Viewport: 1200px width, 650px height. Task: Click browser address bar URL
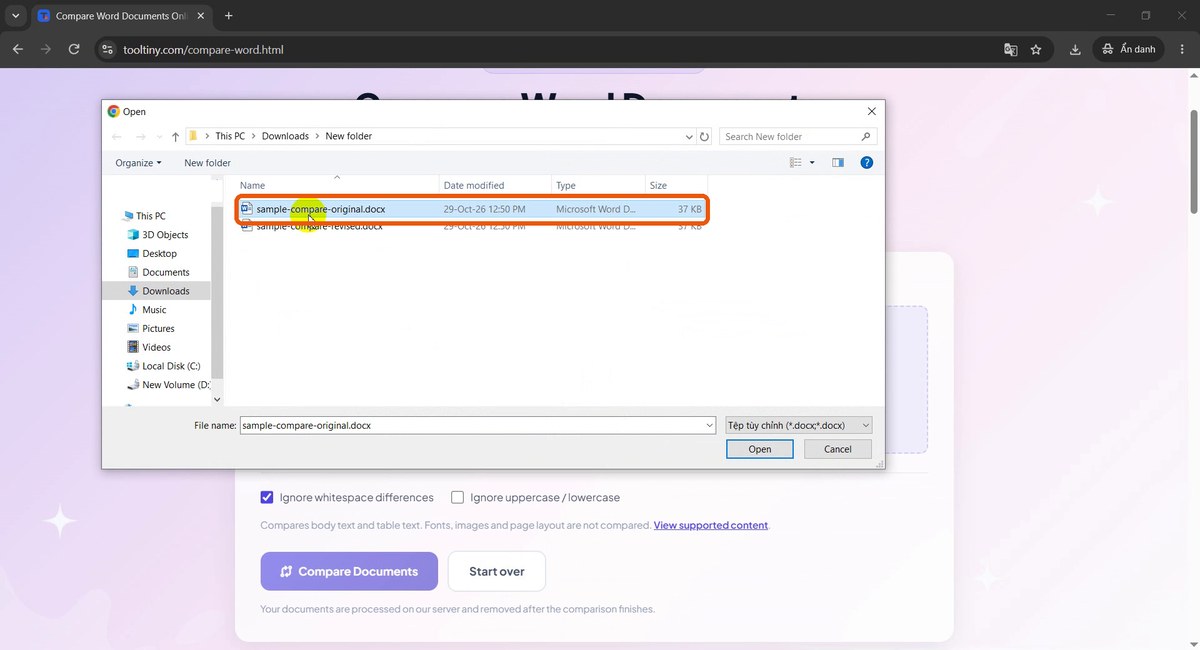coord(203,49)
